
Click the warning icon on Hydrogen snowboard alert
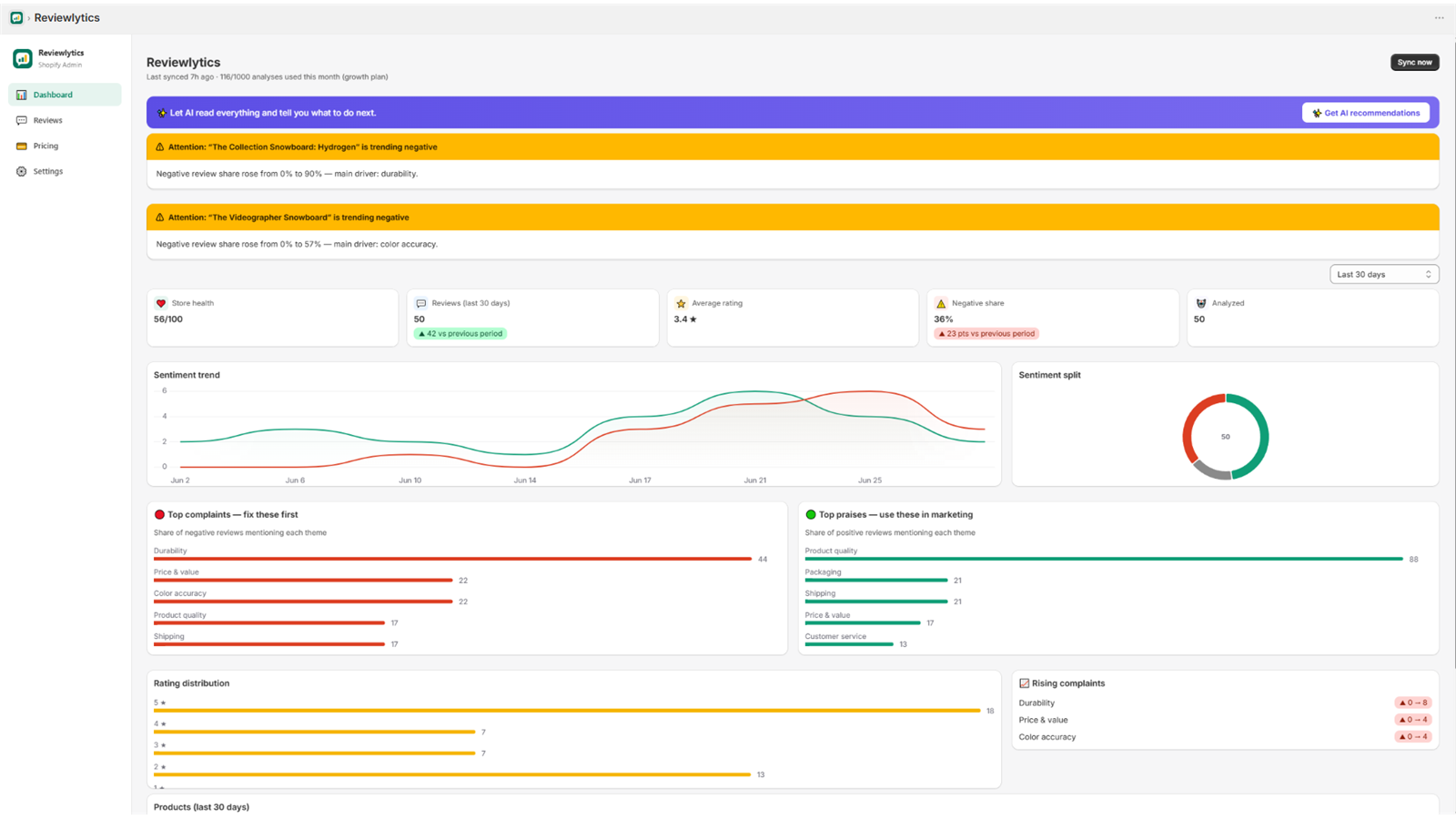point(160,147)
